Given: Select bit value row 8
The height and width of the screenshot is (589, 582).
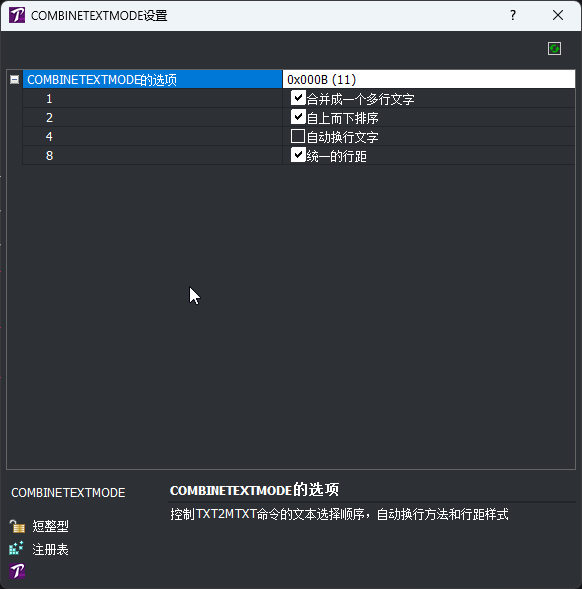Looking at the screenshot, I should pyautogui.click(x=153, y=155).
